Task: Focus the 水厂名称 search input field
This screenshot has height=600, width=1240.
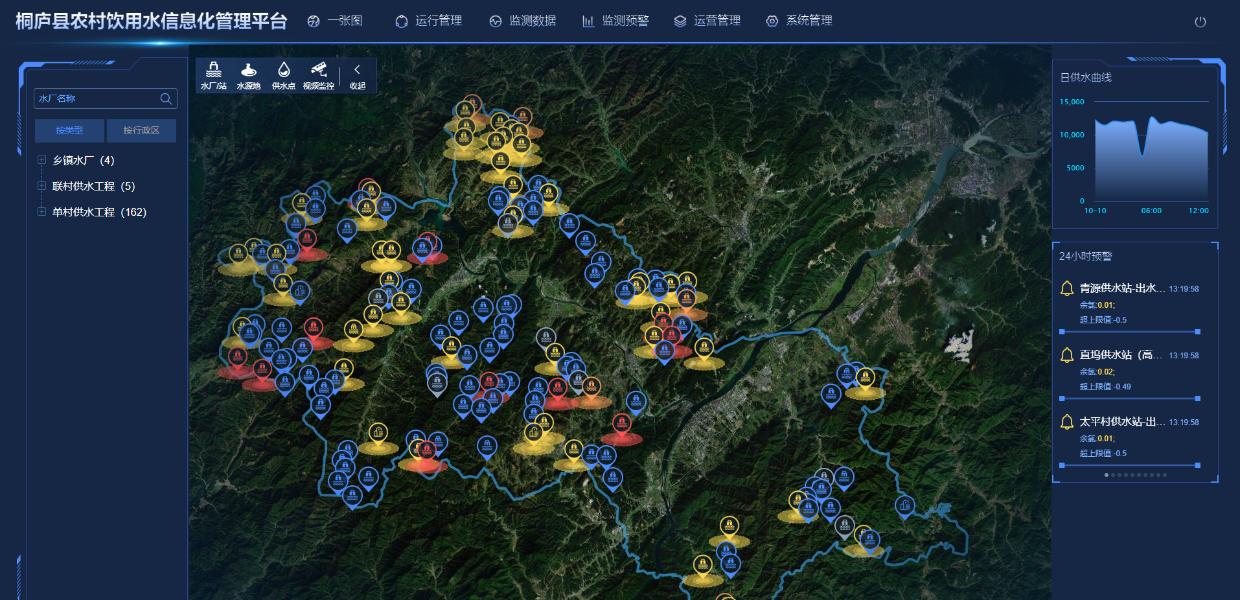Action: (95, 99)
